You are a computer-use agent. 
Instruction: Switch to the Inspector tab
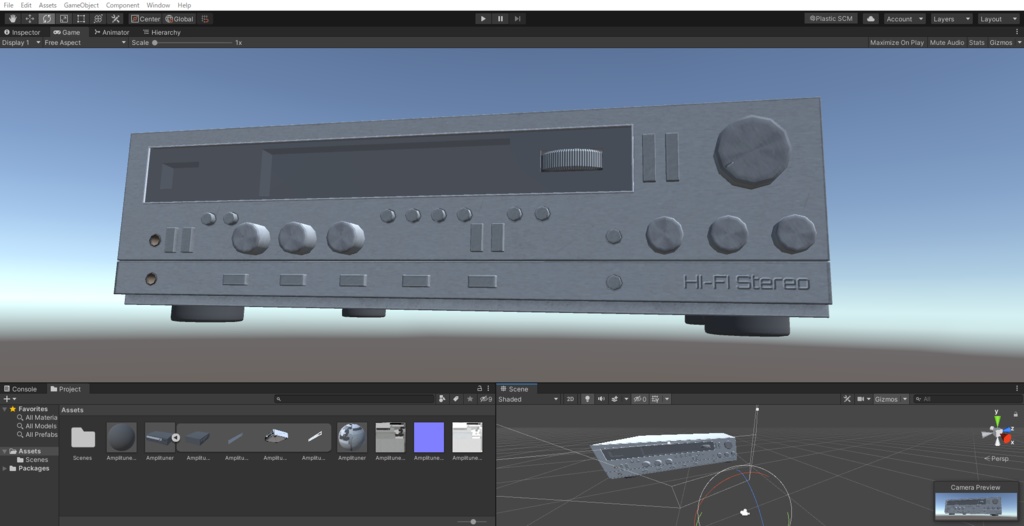(x=22, y=32)
